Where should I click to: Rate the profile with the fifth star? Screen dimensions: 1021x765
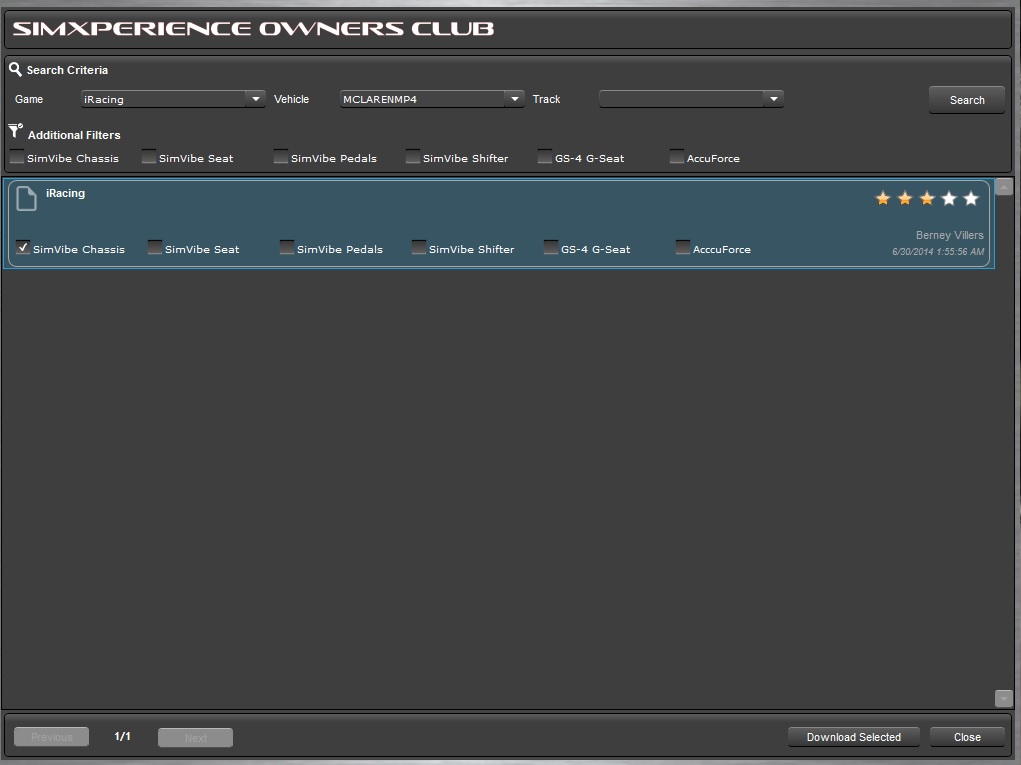(971, 199)
